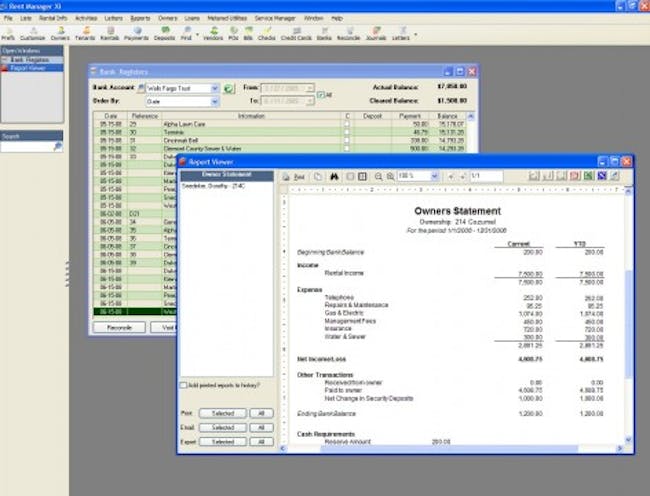Toggle cleared checkbox for Alpha Lawn Care row

click(347, 124)
